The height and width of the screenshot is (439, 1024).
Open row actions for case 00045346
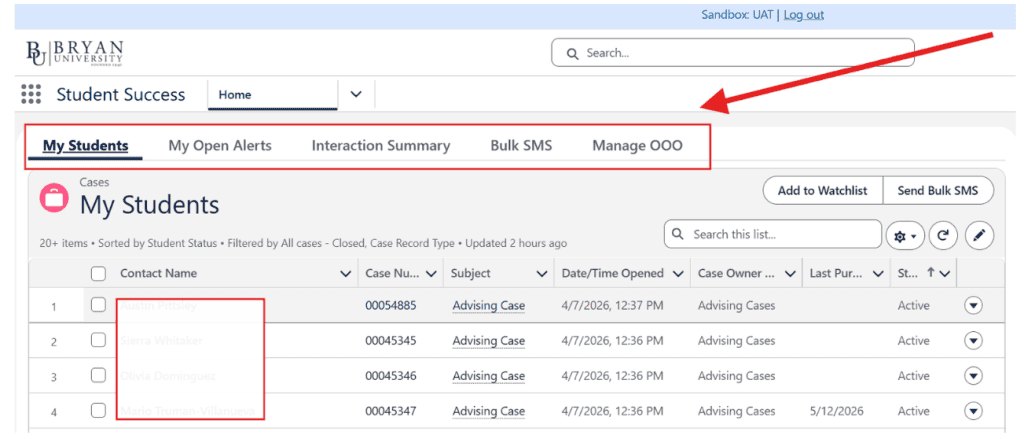[973, 376]
